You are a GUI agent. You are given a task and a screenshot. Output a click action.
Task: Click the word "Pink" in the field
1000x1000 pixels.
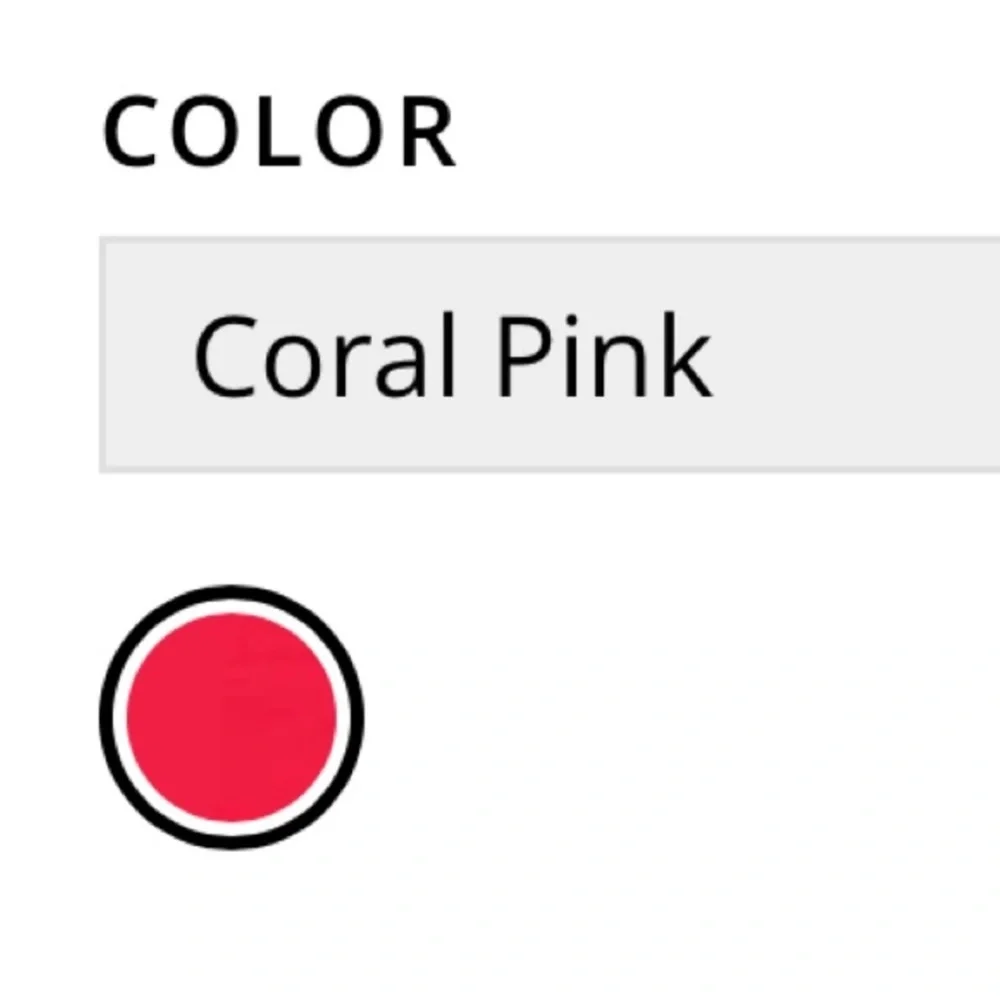pos(604,356)
